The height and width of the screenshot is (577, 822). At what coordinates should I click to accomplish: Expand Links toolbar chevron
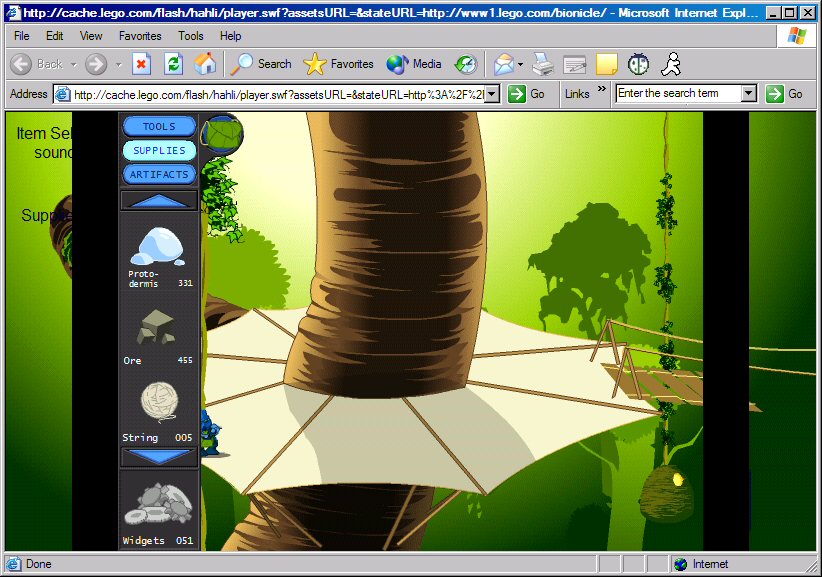[602, 89]
